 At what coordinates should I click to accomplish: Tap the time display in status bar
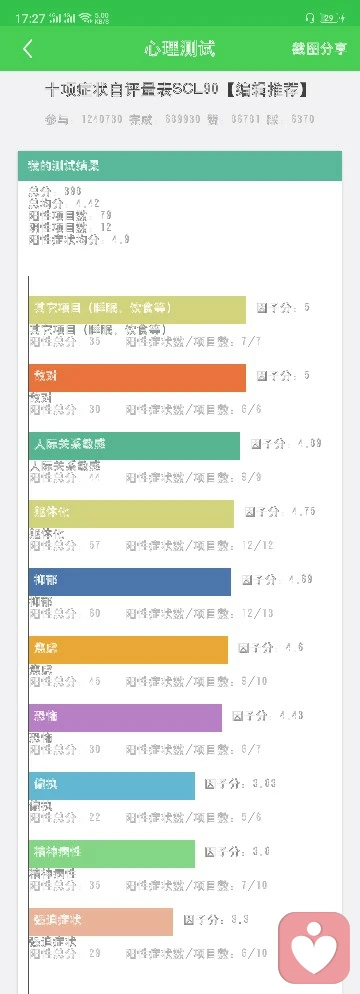(29, 18)
